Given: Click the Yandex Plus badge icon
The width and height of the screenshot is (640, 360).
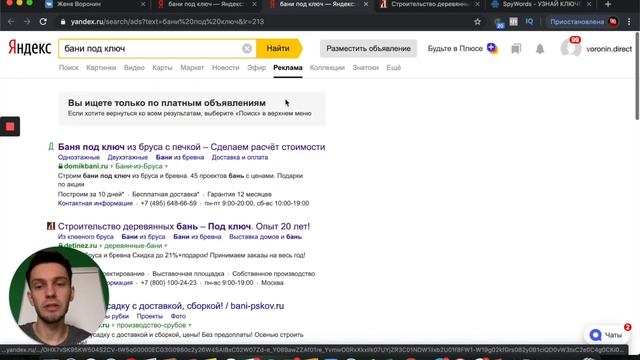Looking at the screenshot, I should 492,48.
